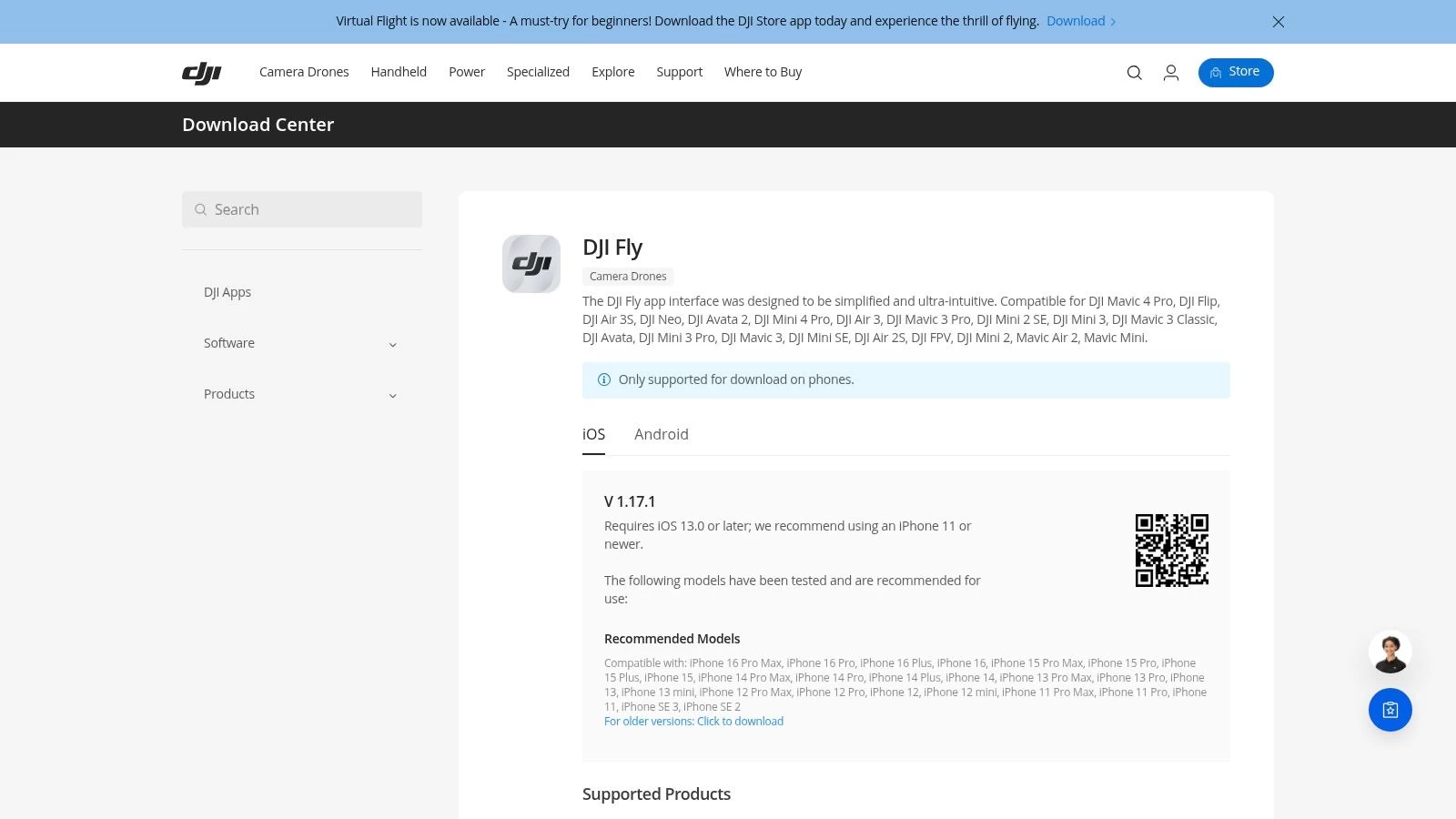Image resolution: width=1456 pixels, height=819 pixels.
Task: Click the Supported Products heading
Action: pyautogui.click(x=656, y=794)
